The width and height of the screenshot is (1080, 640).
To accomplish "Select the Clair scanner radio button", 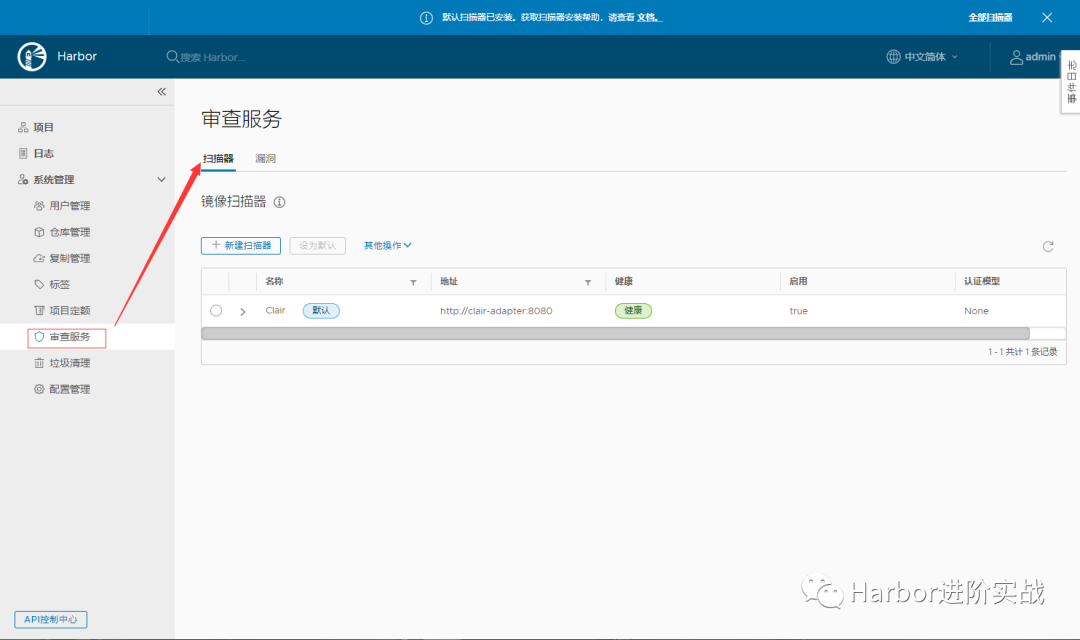I will pyautogui.click(x=216, y=311).
